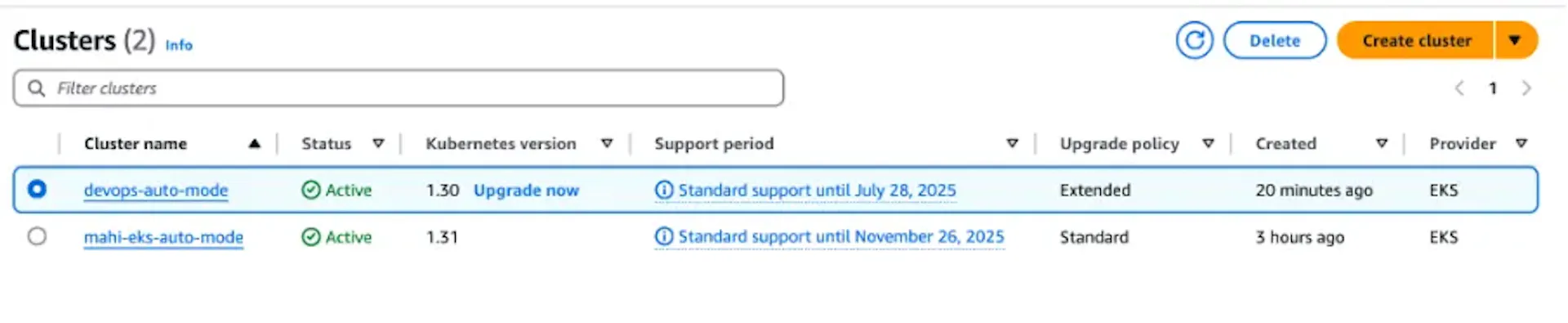Open the devops-auto-mode cluster link
The image size is (1568, 323).
tap(156, 190)
